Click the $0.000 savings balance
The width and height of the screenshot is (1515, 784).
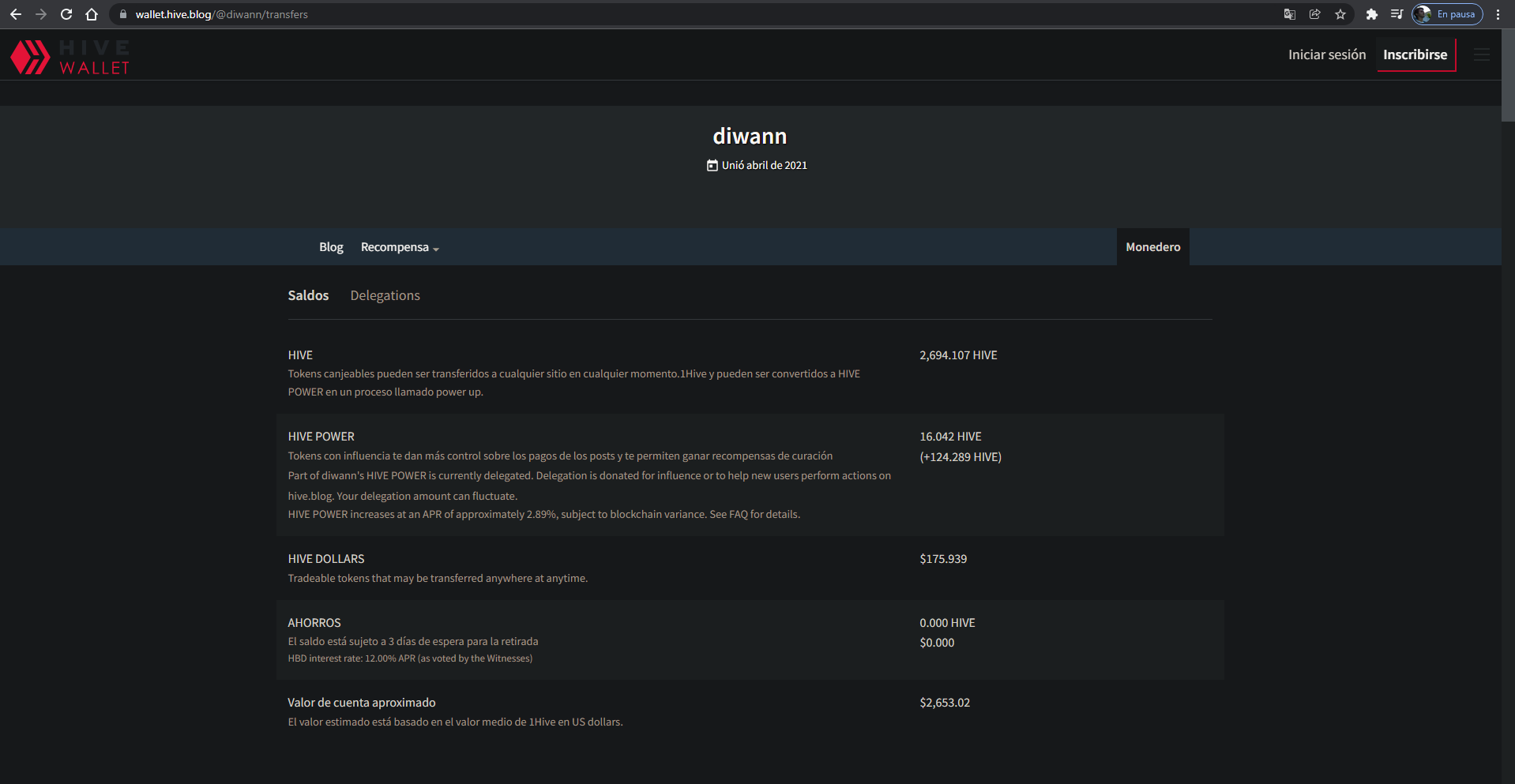(937, 643)
